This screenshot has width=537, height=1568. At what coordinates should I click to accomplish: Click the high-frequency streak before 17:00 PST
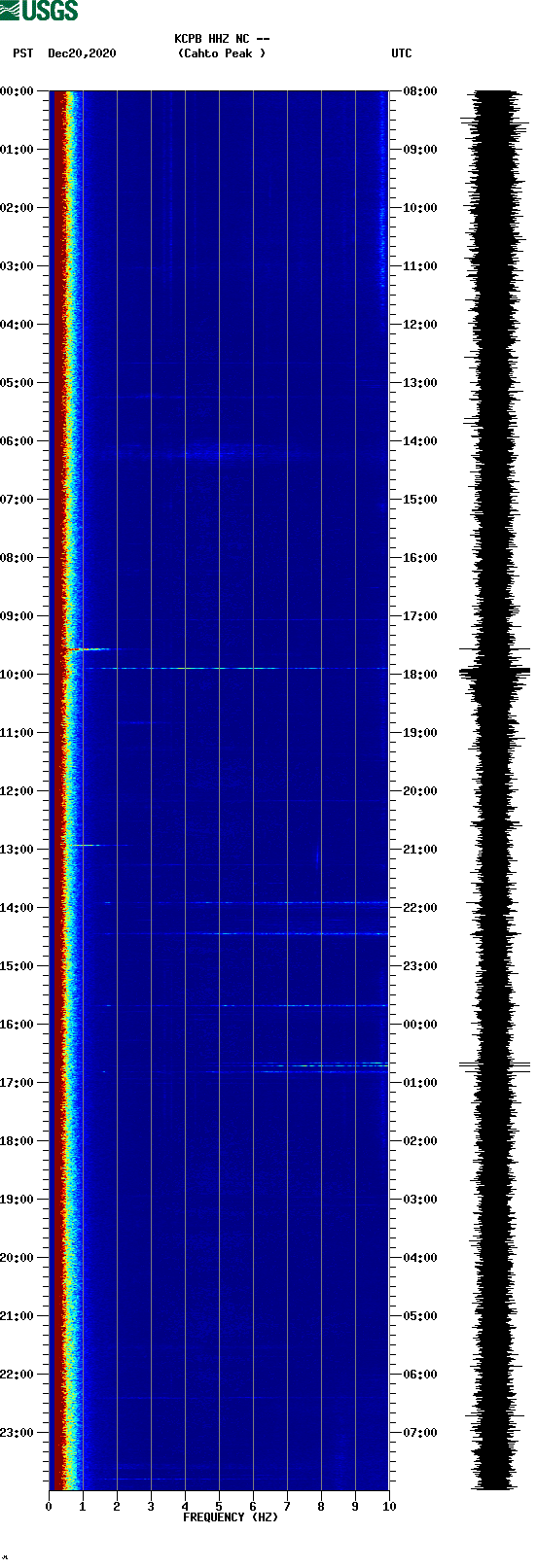[321, 1066]
